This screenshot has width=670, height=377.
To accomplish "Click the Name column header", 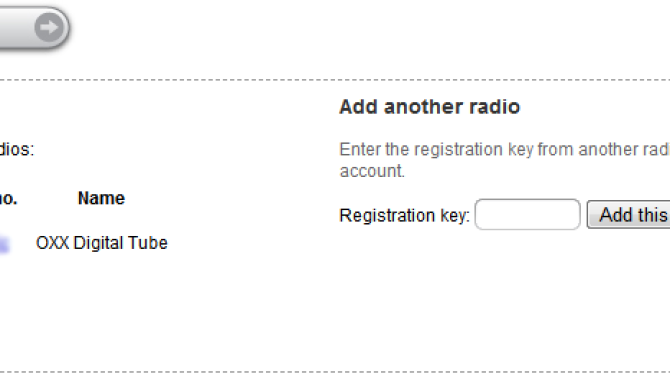I will 101,198.
